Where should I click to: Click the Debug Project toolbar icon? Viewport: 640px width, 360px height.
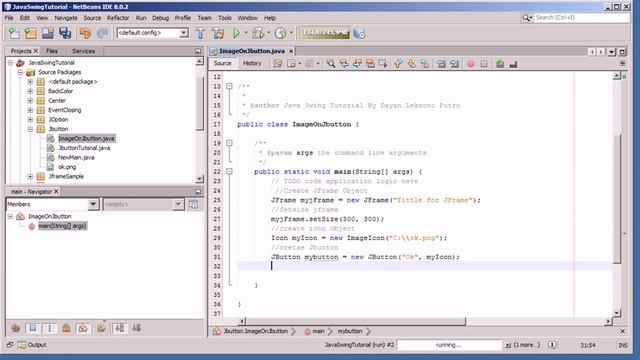258,33
